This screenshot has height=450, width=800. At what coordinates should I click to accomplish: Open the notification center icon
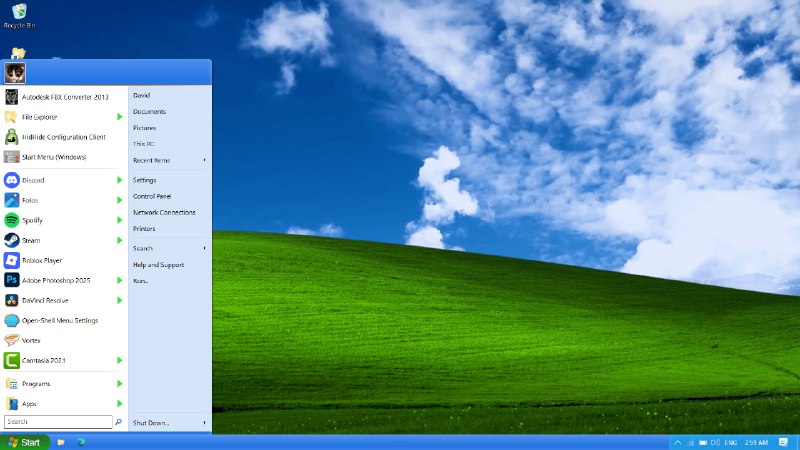tap(783, 442)
